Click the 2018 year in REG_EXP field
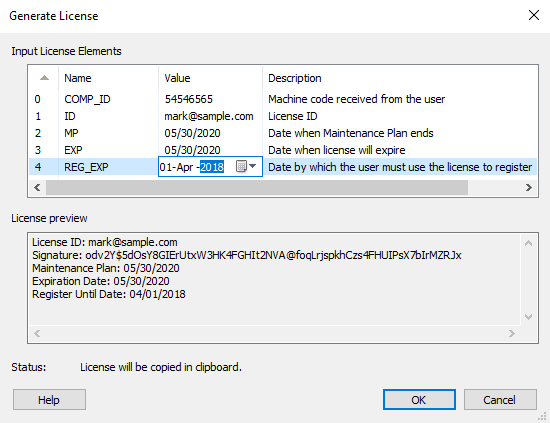The image size is (550, 423). [212, 167]
